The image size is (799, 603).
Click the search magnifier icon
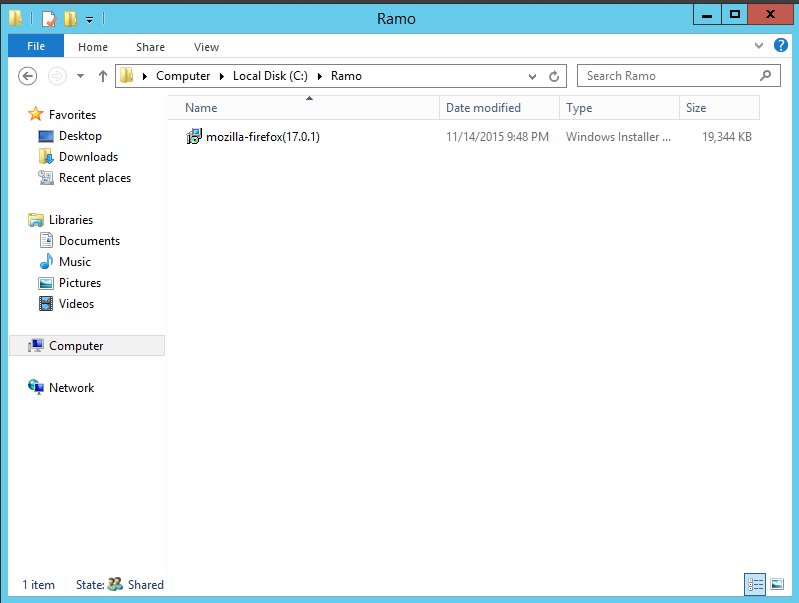point(765,76)
